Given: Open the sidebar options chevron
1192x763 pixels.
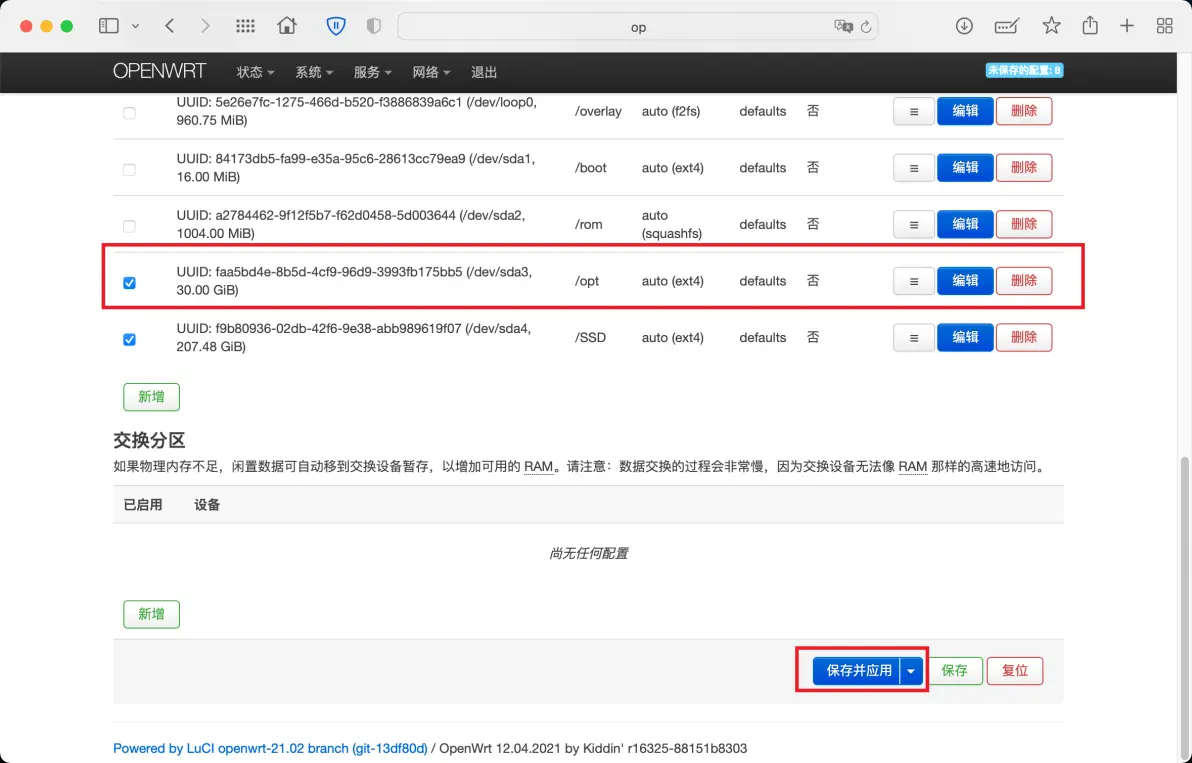Looking at the screenshot, I should click(x=135, y=27).
